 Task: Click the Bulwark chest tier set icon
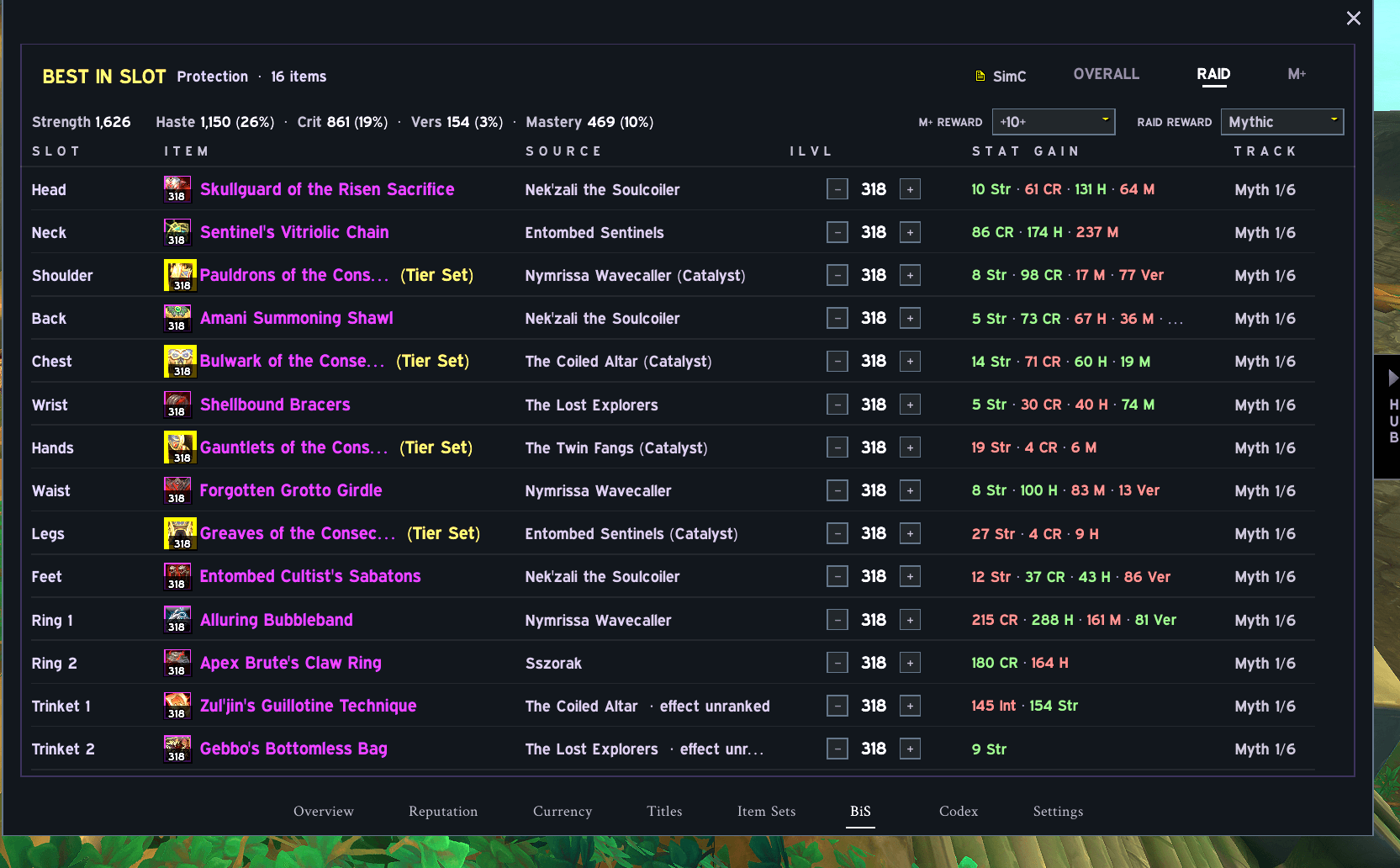(x=180, y=361)
